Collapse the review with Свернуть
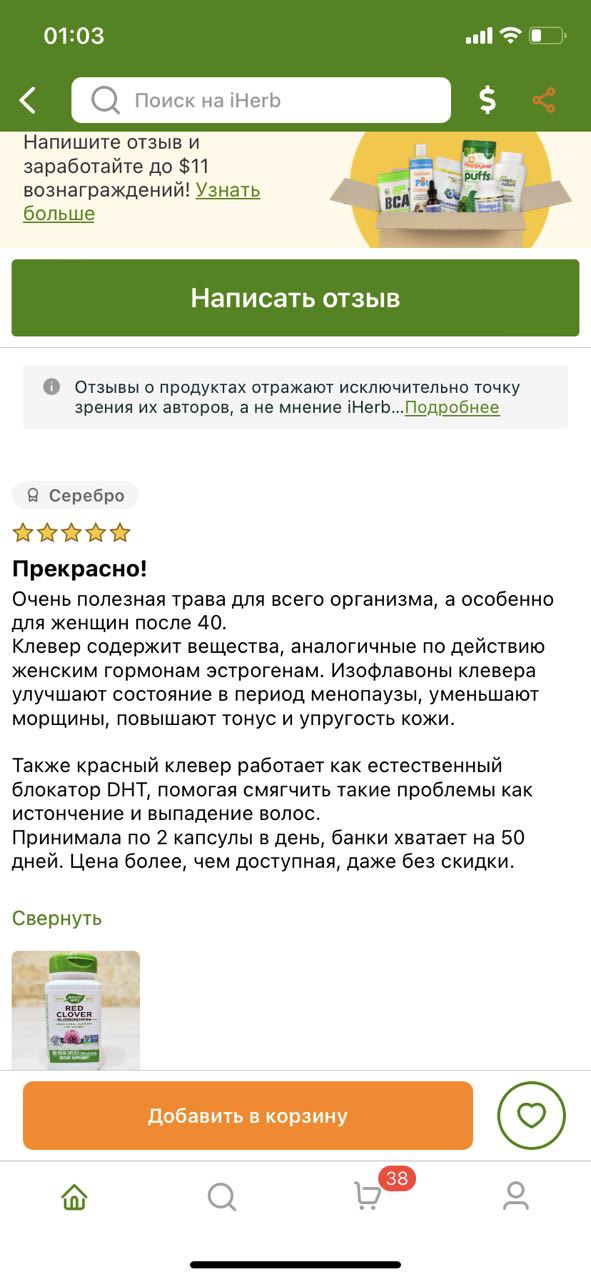Viewport: 591px width, 1280px height. (x=57, y=918)
